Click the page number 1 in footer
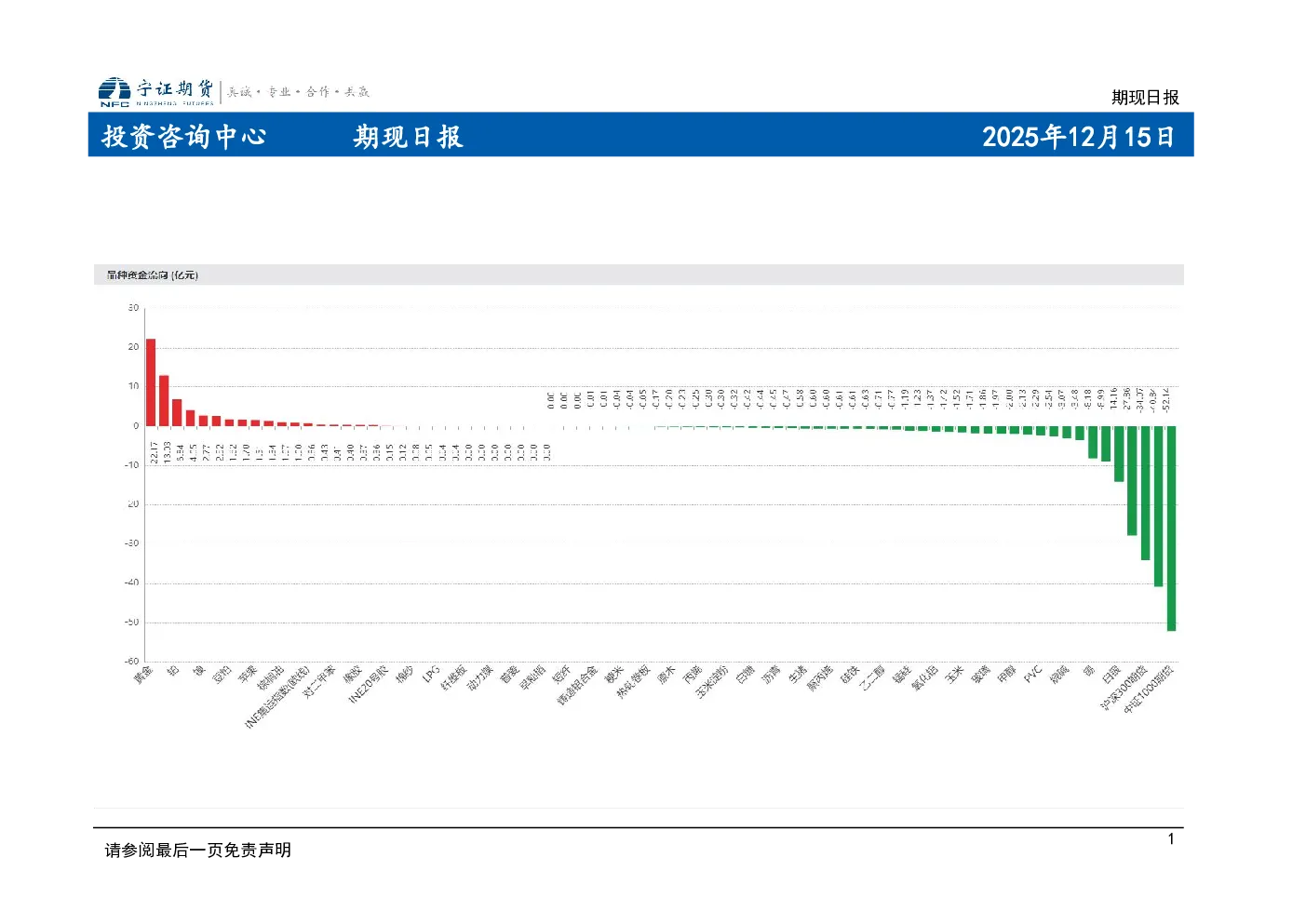Viewport: 1306px width, 924px height. pos(1171,839)
